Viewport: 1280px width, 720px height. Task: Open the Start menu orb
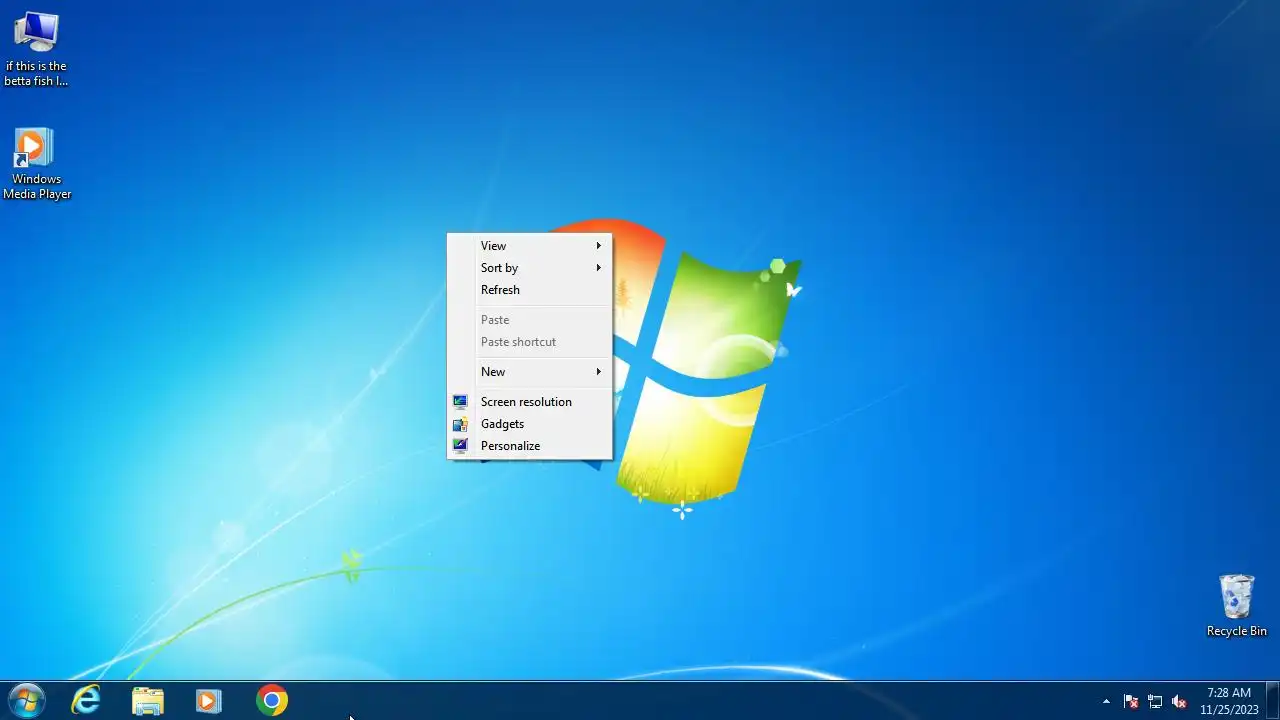[x=26, y=701]
